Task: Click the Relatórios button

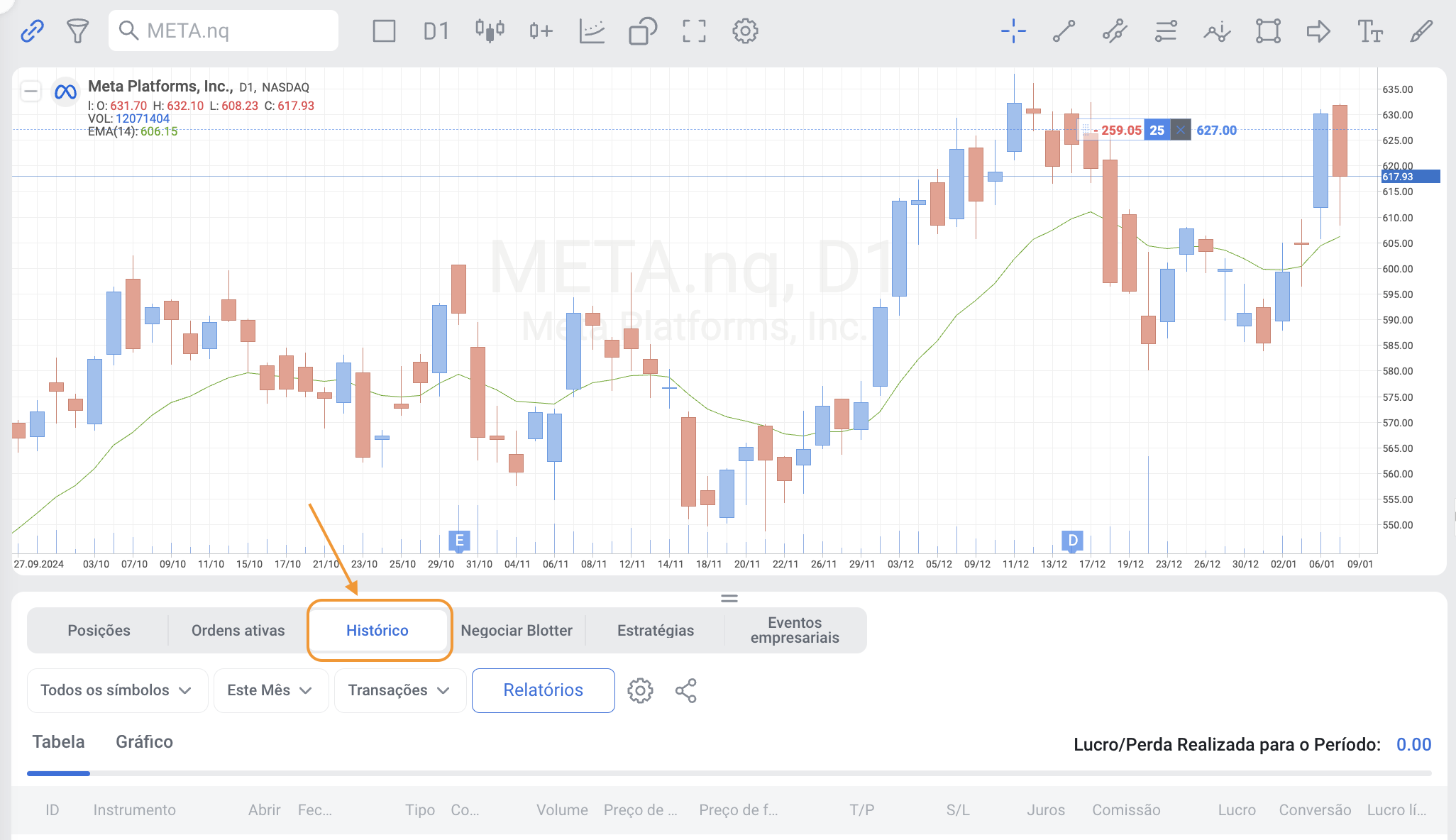Action: 543,690
